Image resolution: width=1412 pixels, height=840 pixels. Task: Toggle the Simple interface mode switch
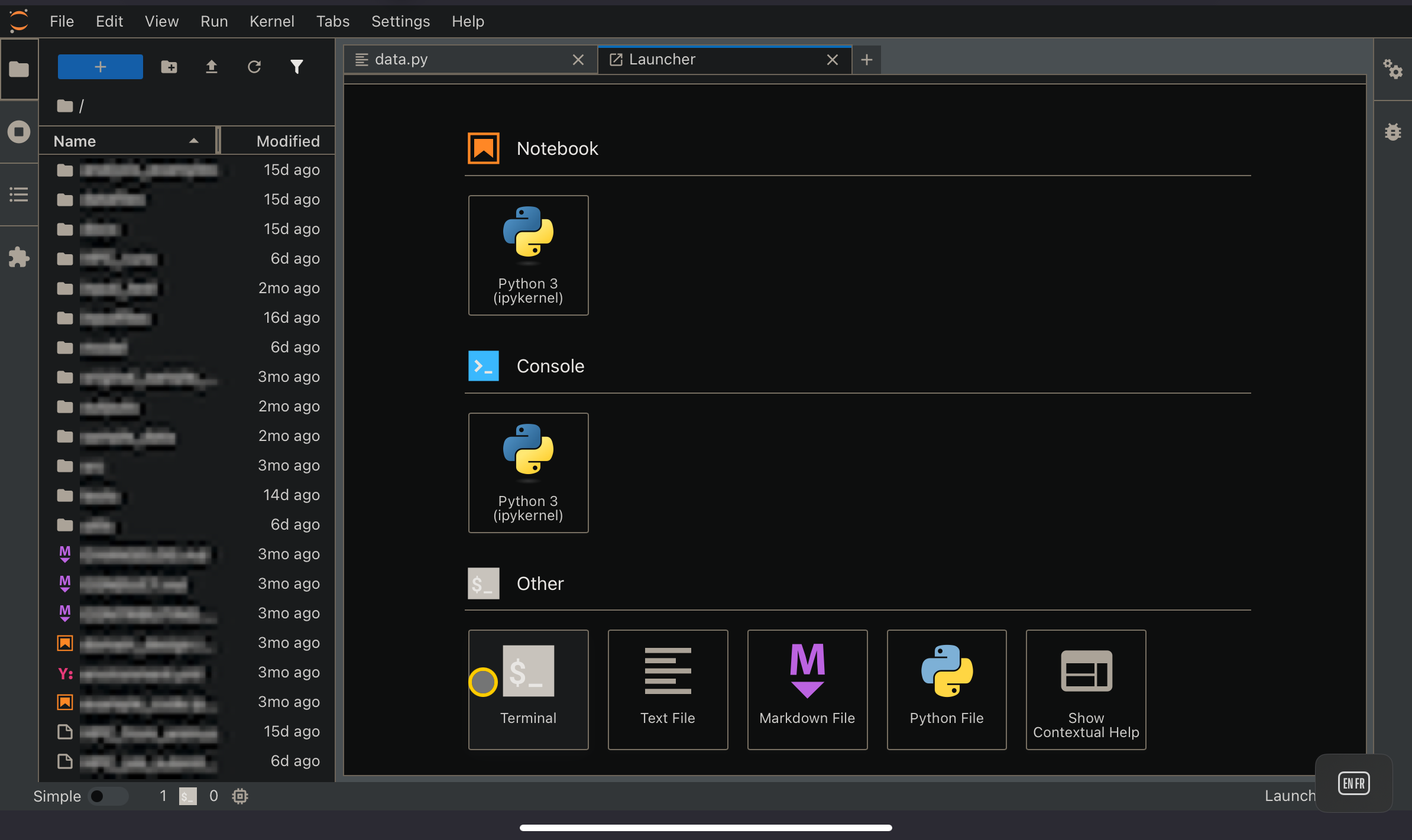[x=108, y=796]
